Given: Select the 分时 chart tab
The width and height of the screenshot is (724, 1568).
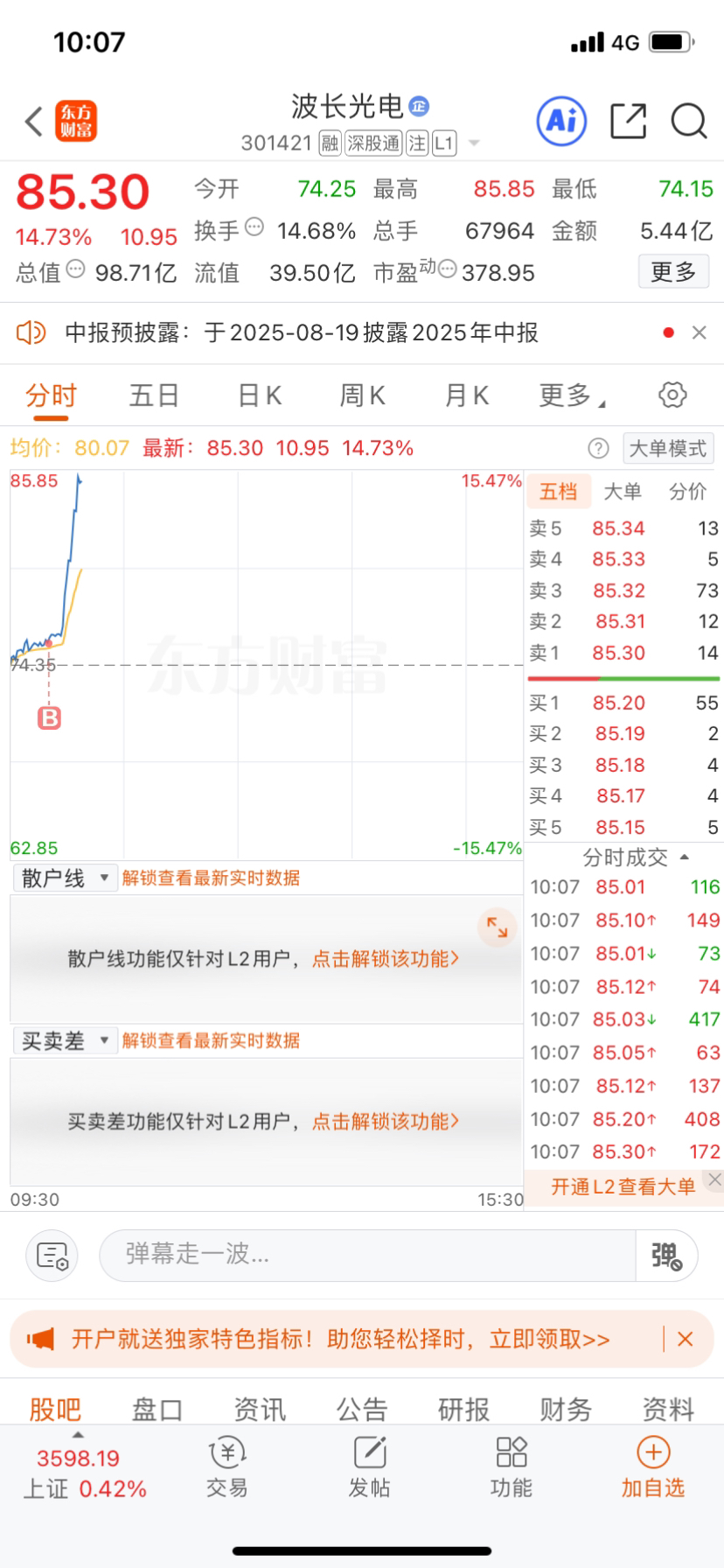Looking at the screenshot, I should click(51, 396).
